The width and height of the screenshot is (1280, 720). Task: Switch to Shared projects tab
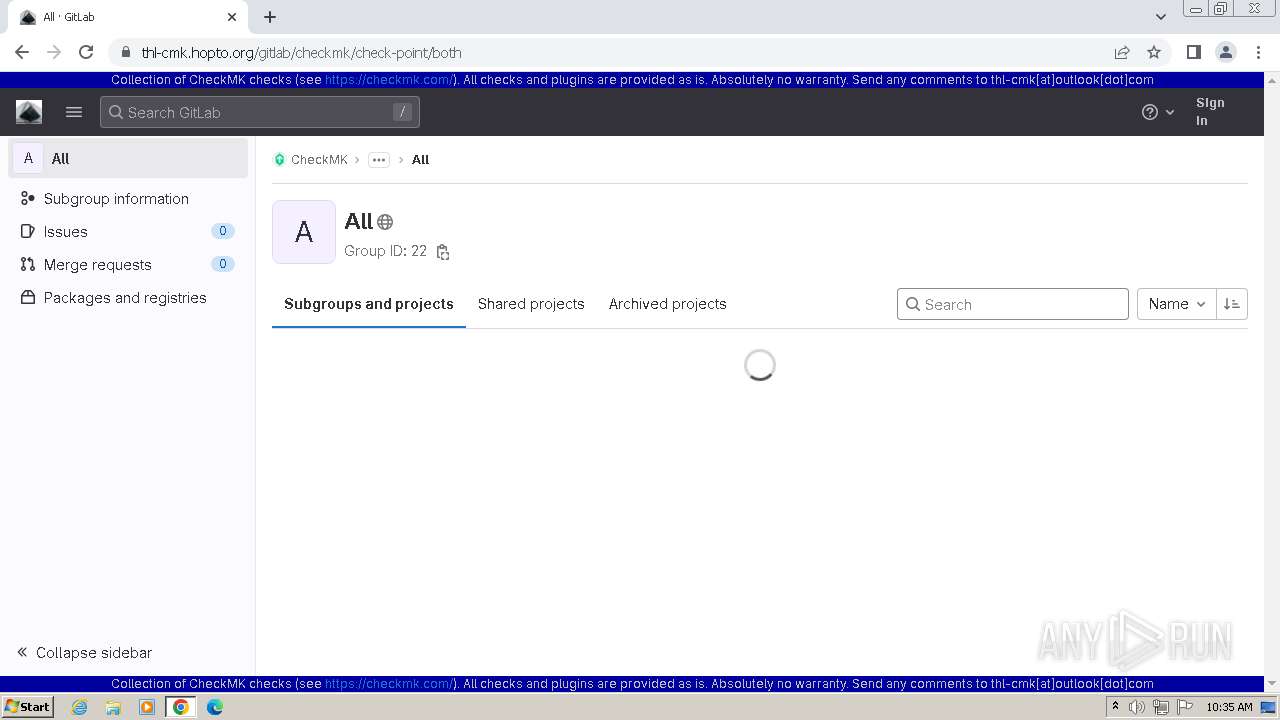[x=531, y=304]
